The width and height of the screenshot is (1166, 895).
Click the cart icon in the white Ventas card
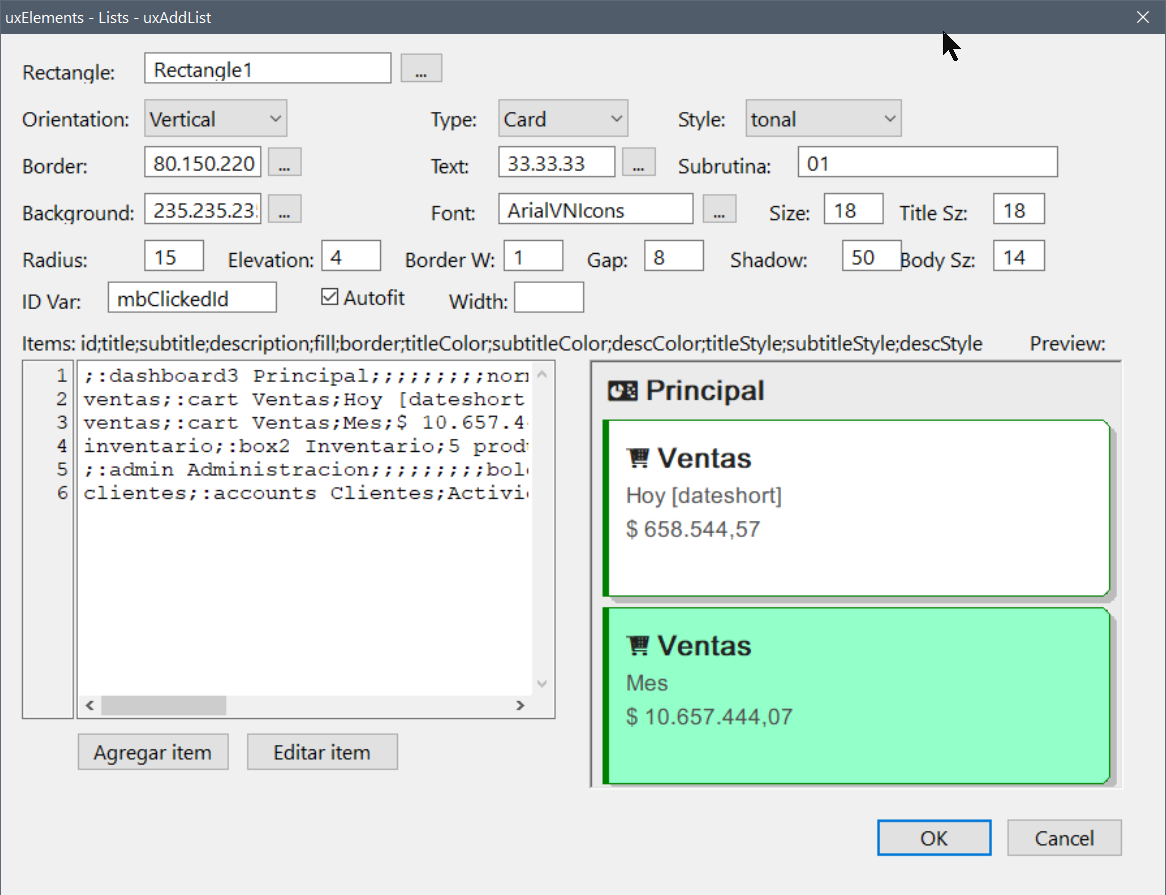click(637, 458)
